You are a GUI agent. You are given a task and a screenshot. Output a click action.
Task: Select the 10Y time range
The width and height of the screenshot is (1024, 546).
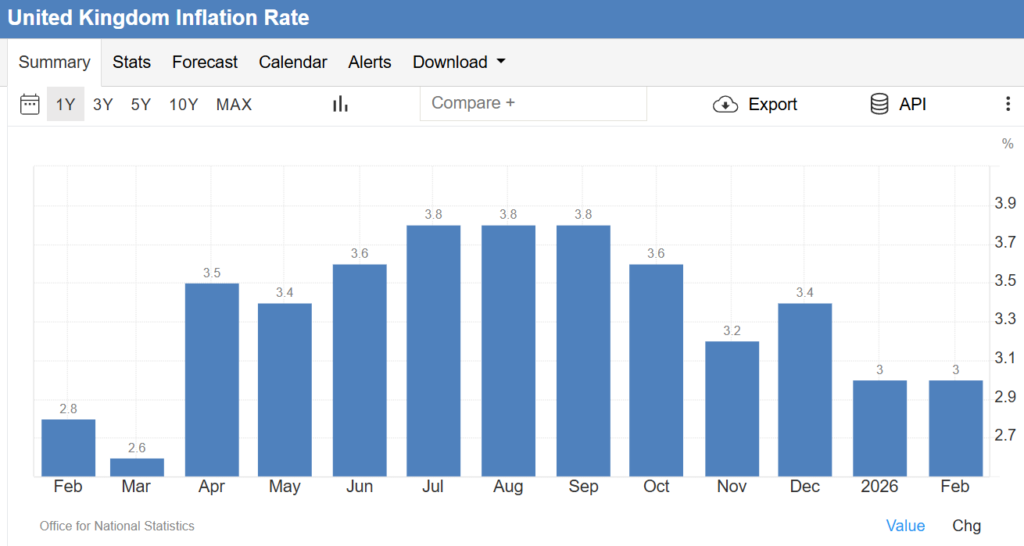pos(183,104)
